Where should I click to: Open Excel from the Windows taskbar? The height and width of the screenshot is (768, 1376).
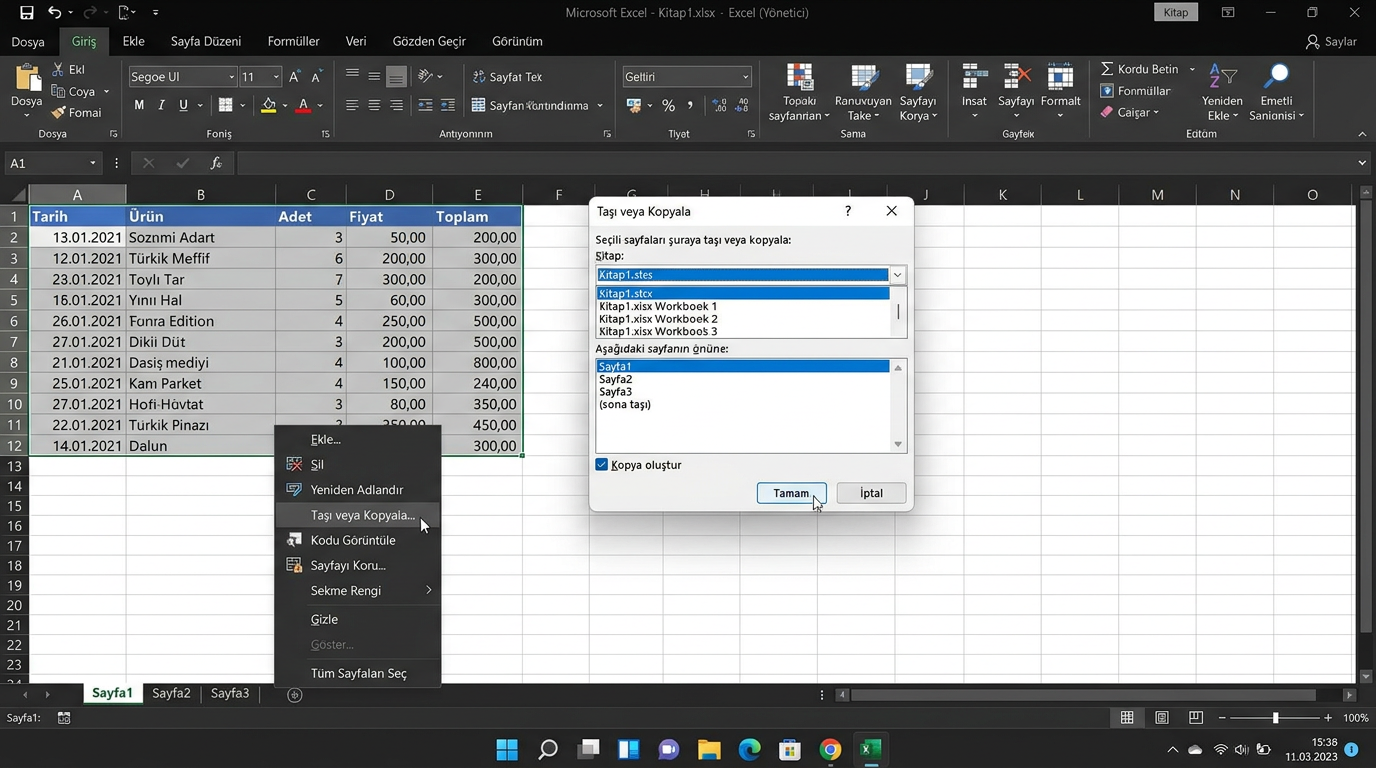coord(870,749)
